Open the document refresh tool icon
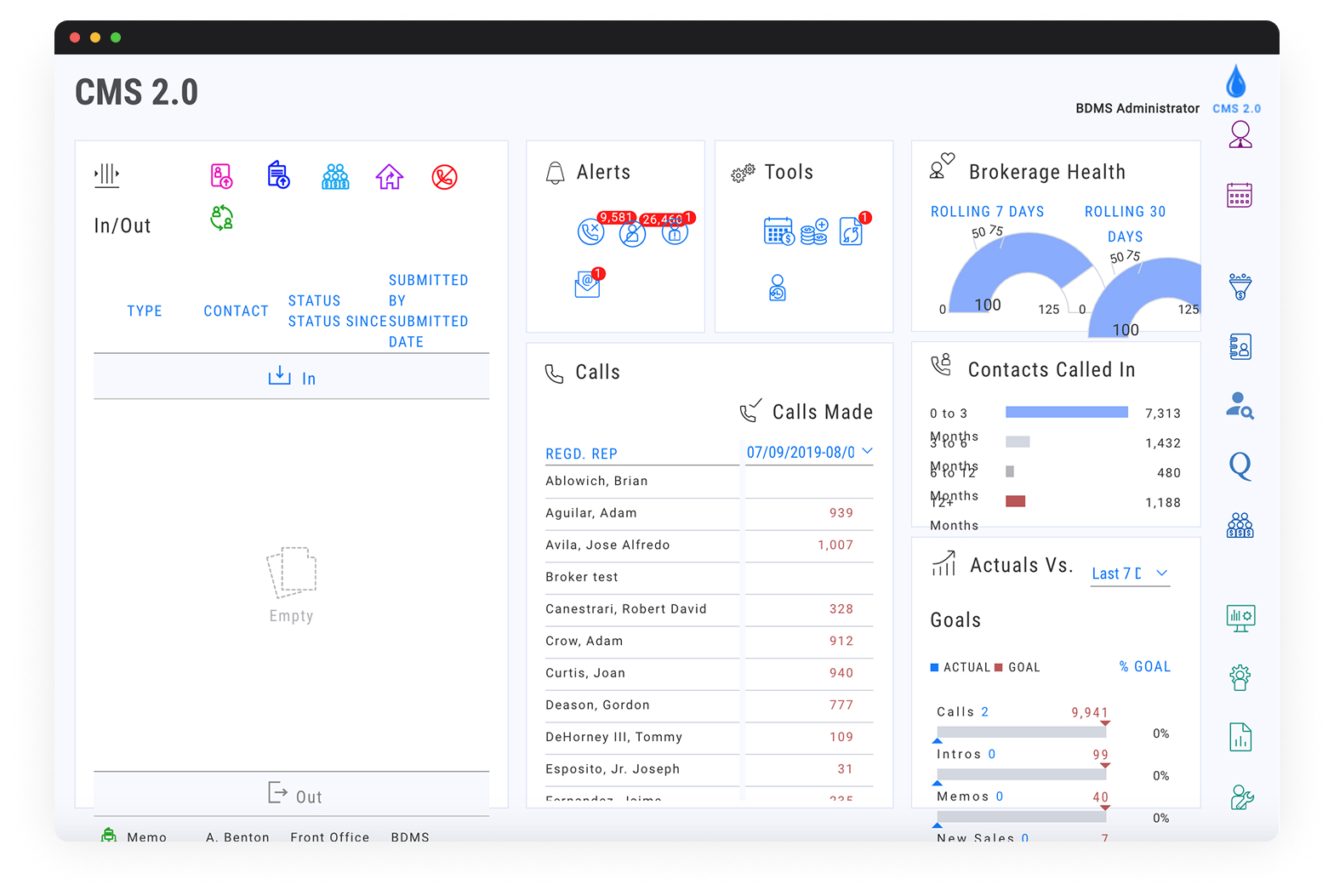Viewport: 1334px width, 896px height. [851, 231]
